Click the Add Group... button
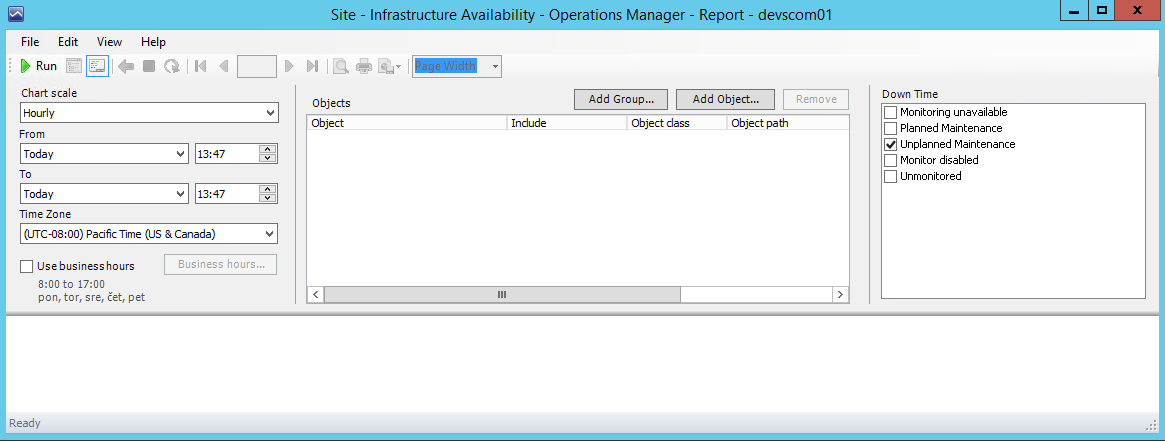Image resolution: width=1165 pixels, height=441 pixels. tap(620, 99)
